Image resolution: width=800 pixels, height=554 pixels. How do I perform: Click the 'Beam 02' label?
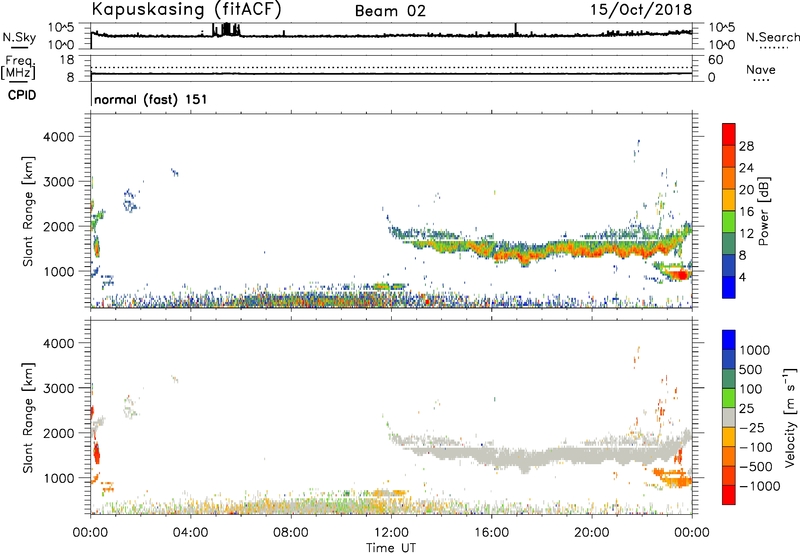[x=390, y=11]
